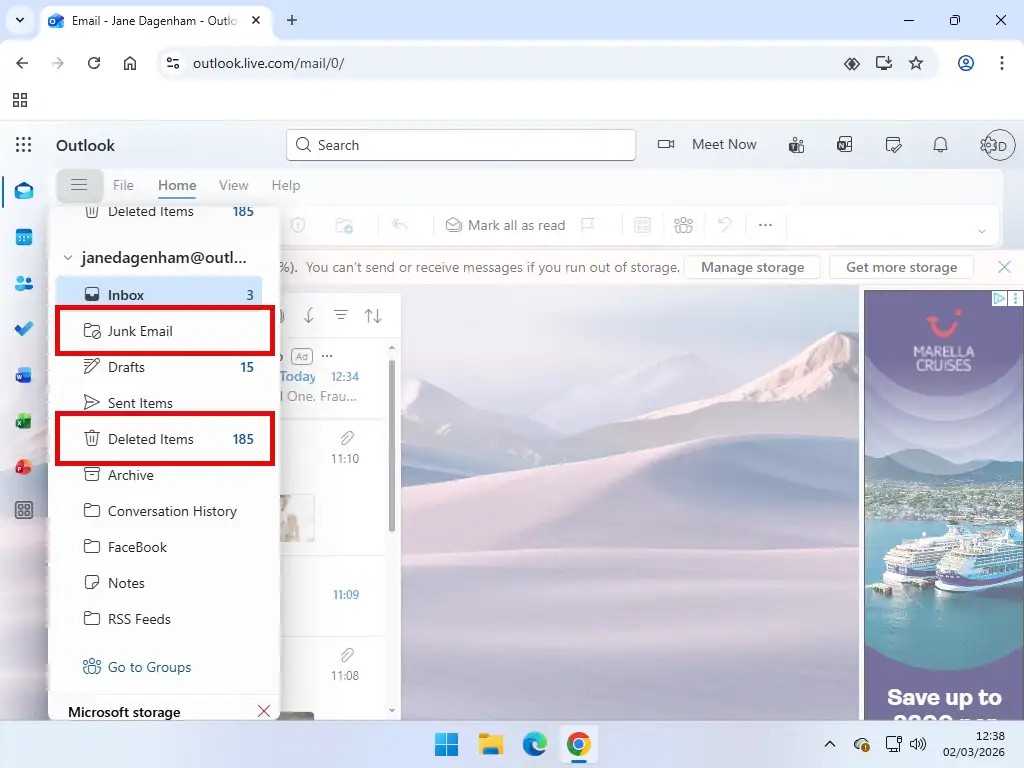Open the Outlook Settings gear

coord(988,145)
